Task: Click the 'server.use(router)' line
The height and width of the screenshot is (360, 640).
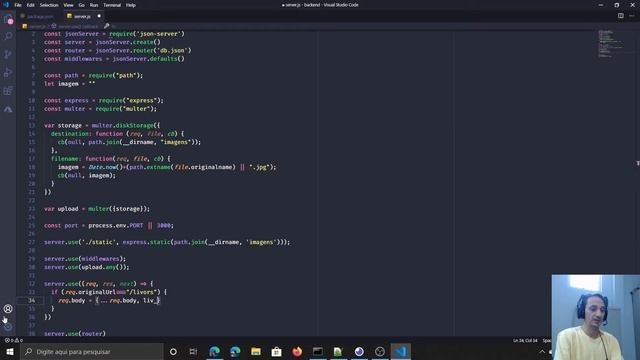Action: click(x=75, y=333)
